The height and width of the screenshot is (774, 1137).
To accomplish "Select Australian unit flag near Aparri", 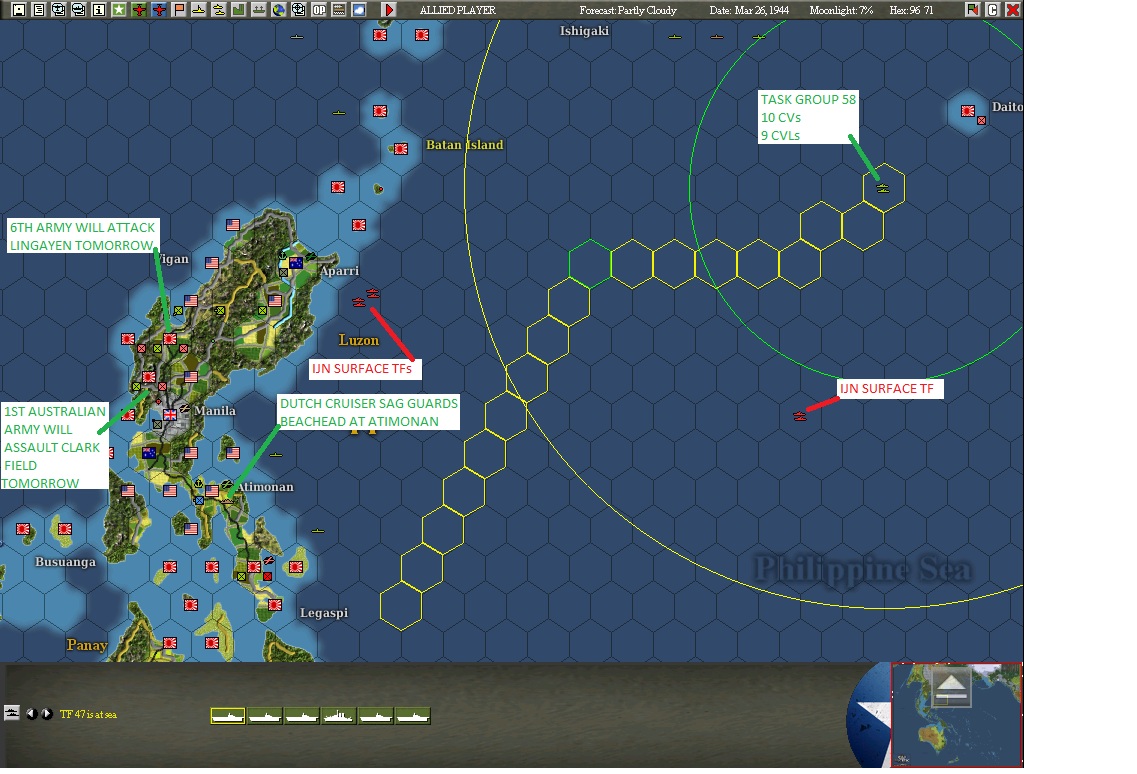I will point(296,263).
